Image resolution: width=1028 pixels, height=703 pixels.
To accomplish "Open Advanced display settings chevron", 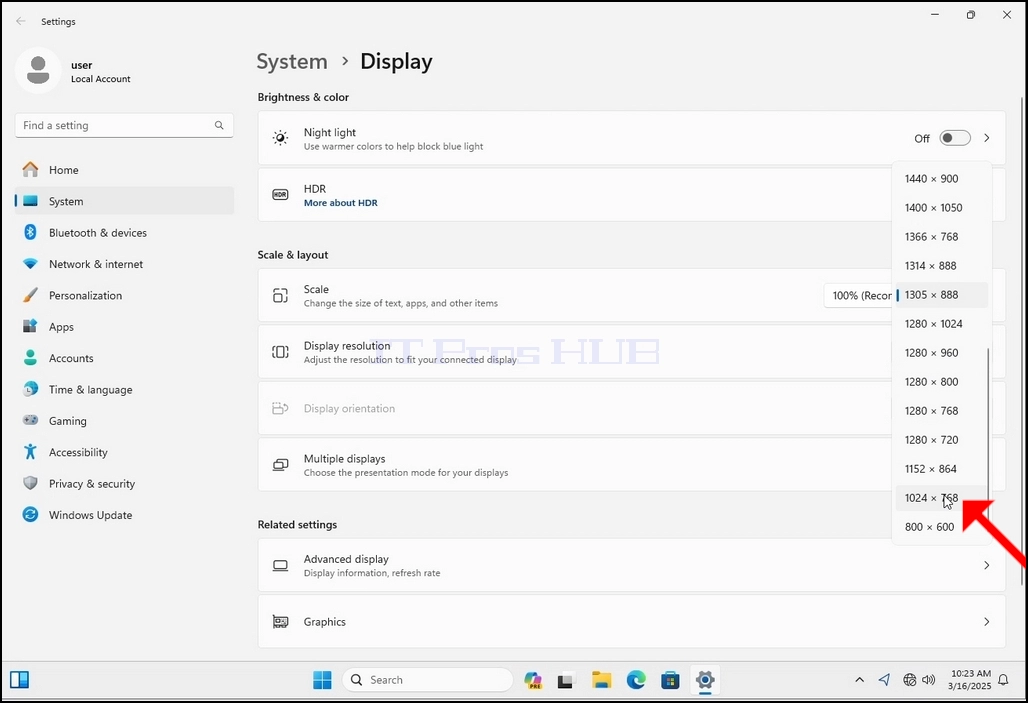I will tap(987, 565).
